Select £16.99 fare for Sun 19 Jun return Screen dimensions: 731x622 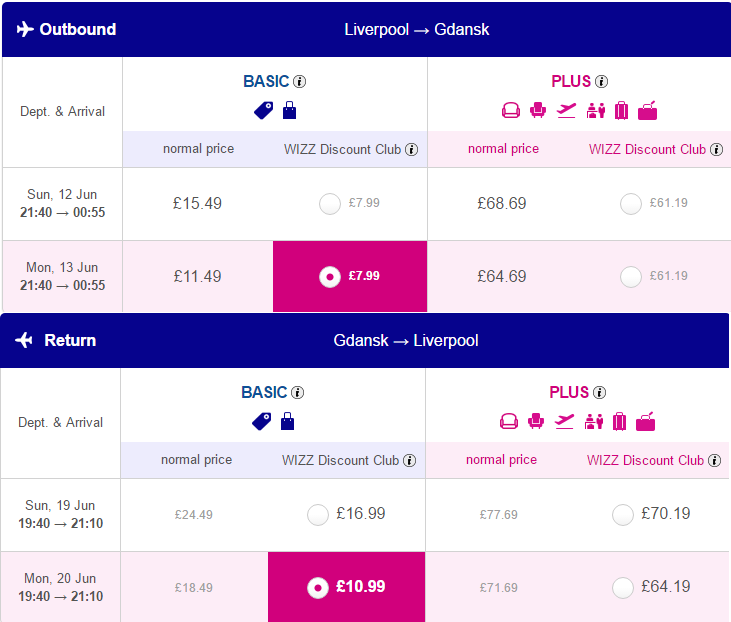(318, 515)
